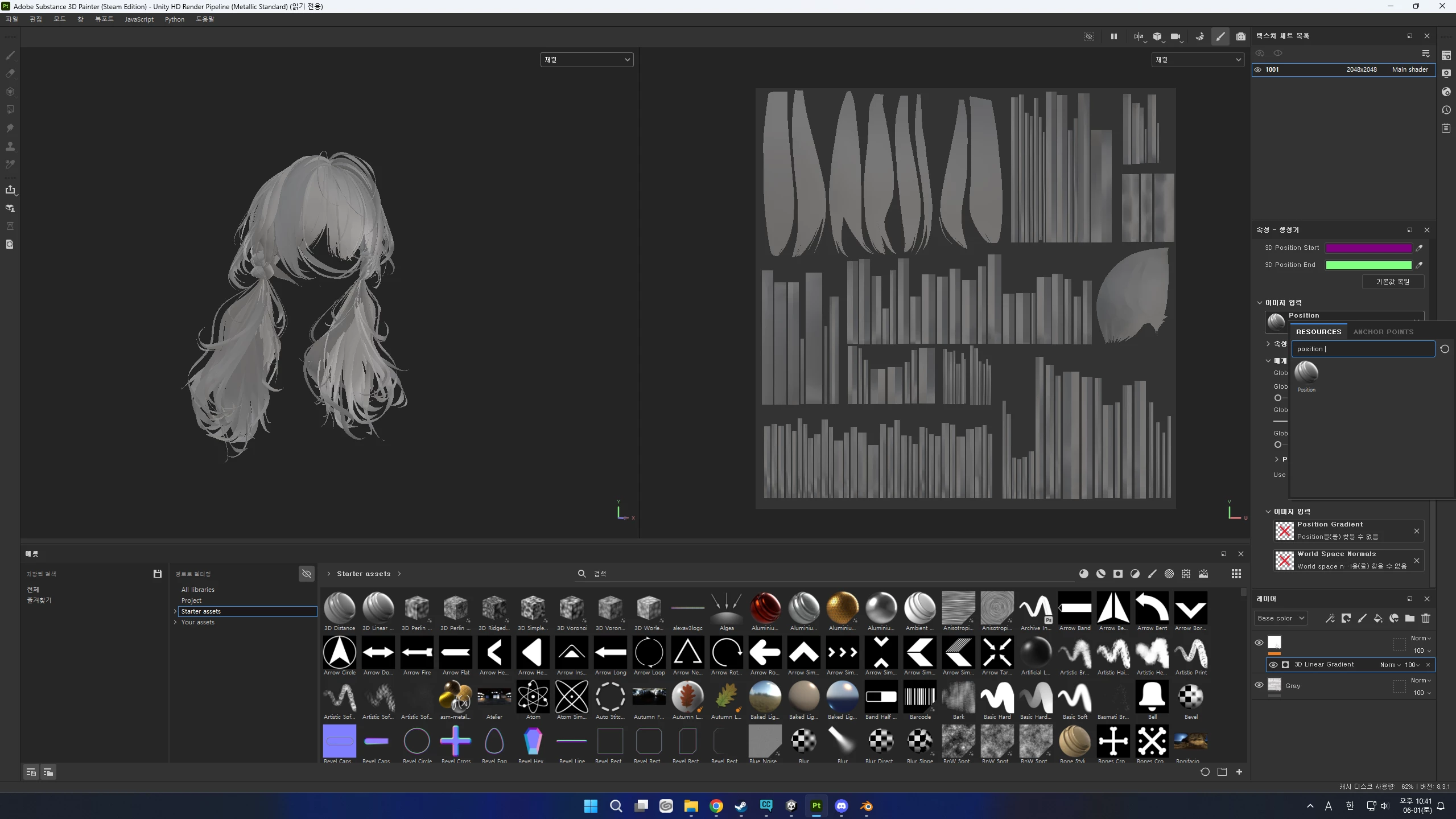Switch to the ANCHOR POINTS tab

(1383, 332)
